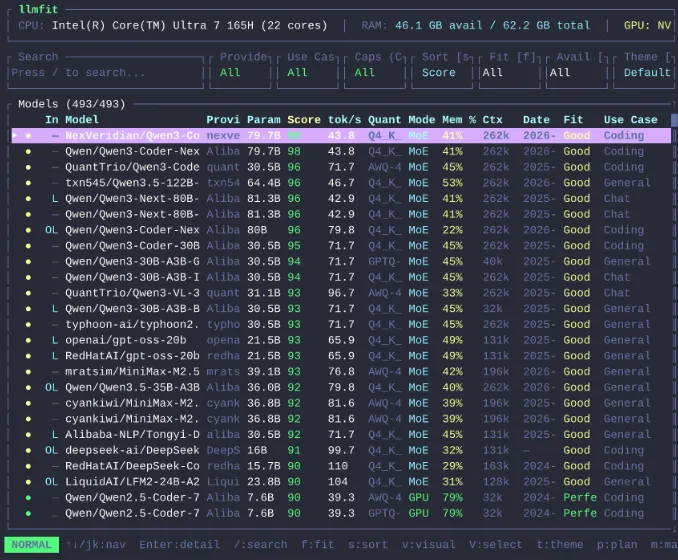The height and width of the screenshot is (560, 678).
Task: Select the openai/gpt-oss-20b model row
Action: pos(341,340)
